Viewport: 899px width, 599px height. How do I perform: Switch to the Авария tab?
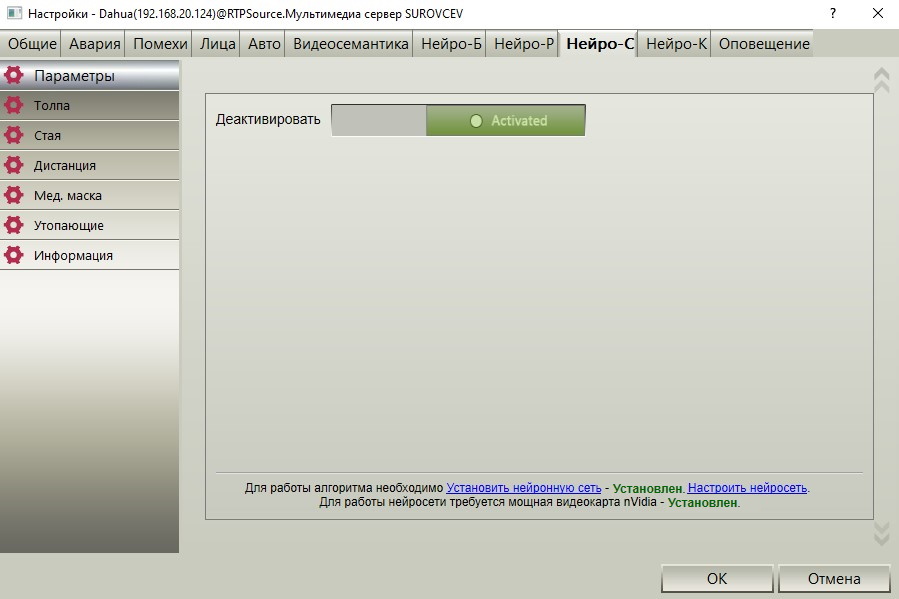click(x=95, y=44)
